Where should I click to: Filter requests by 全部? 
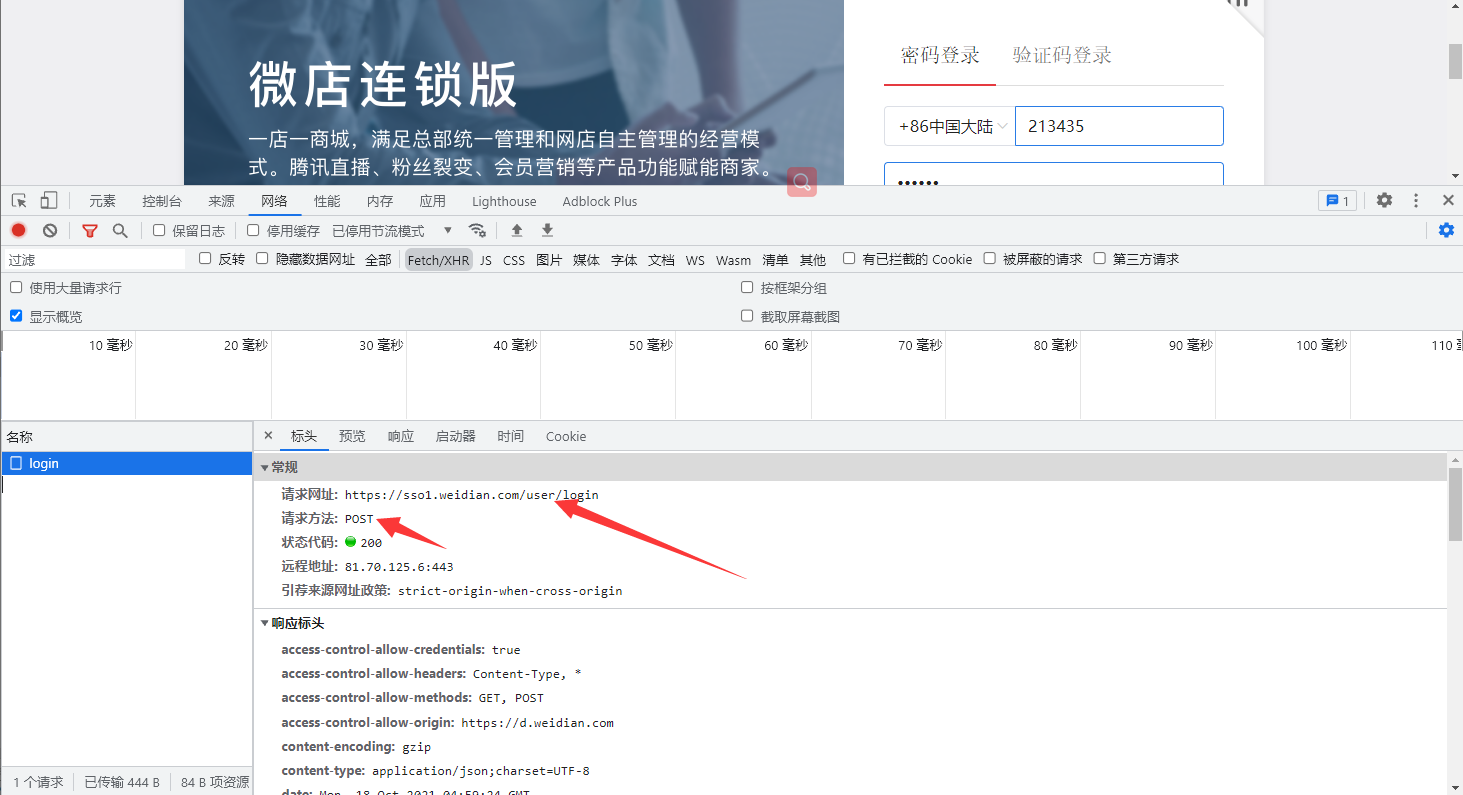click(x=378, y=259)
